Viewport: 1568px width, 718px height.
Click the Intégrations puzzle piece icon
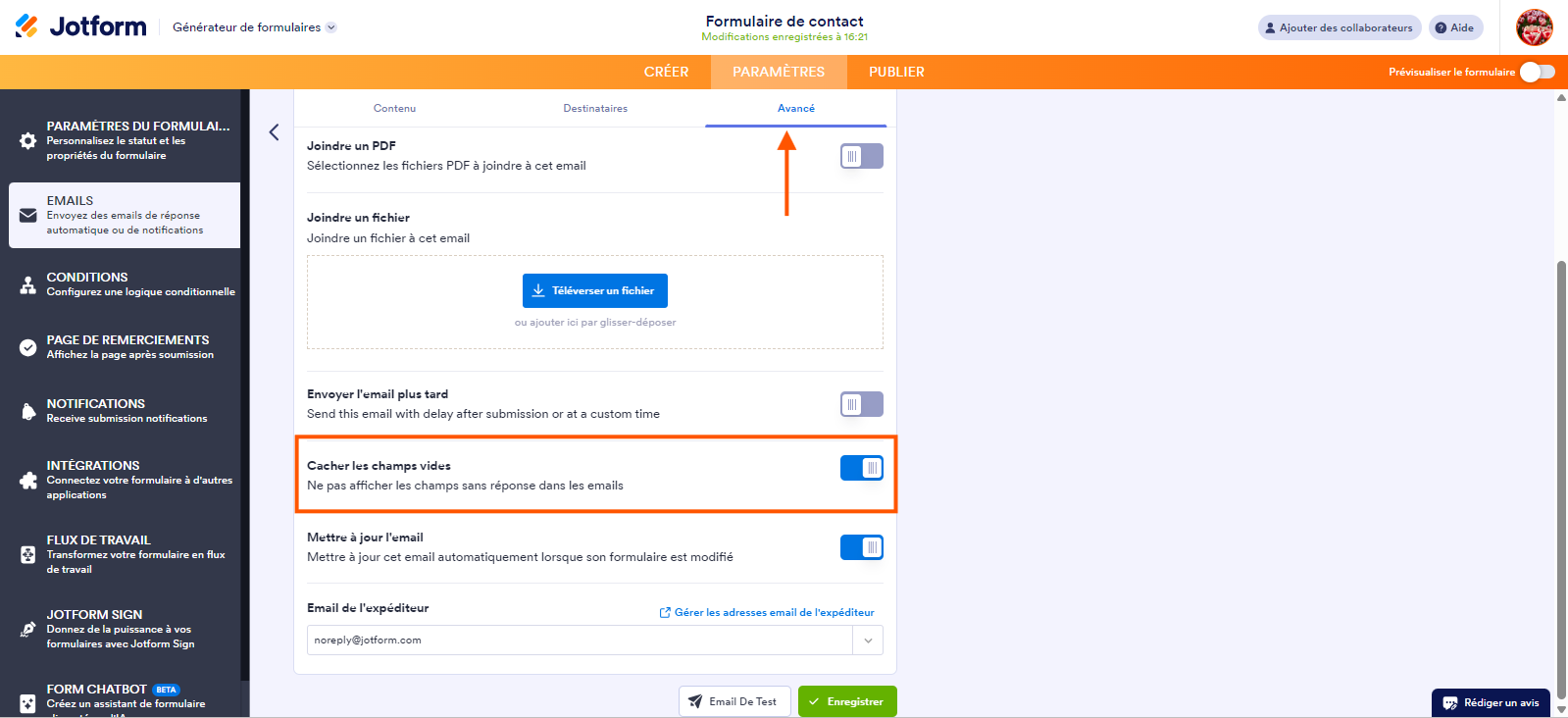coord(28,480)
